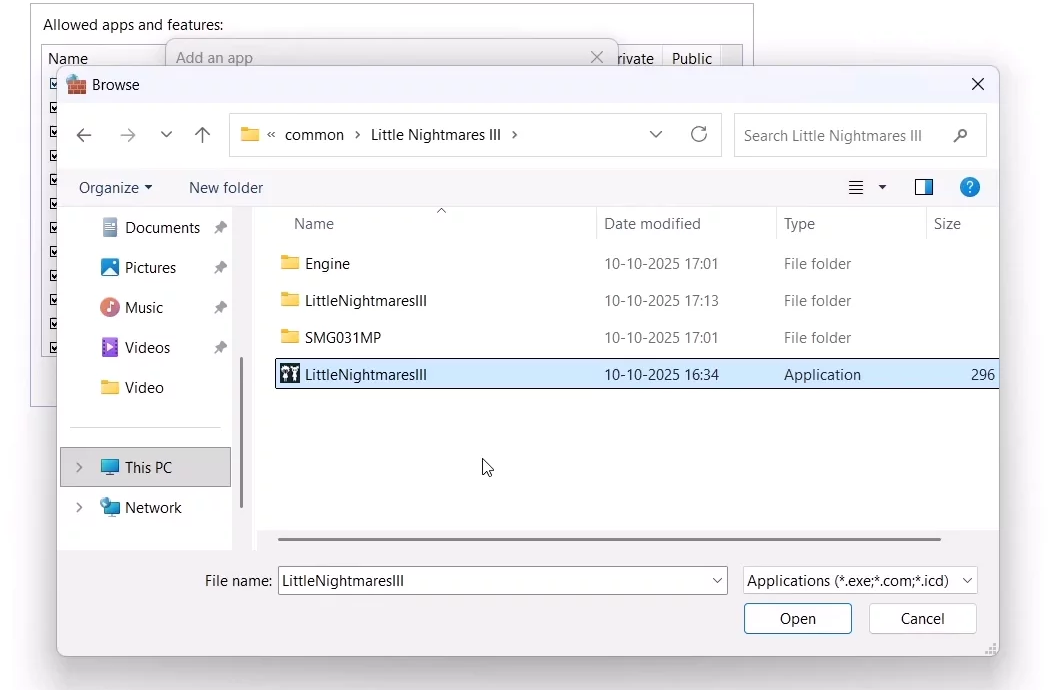Open the Organize menu

115,188
